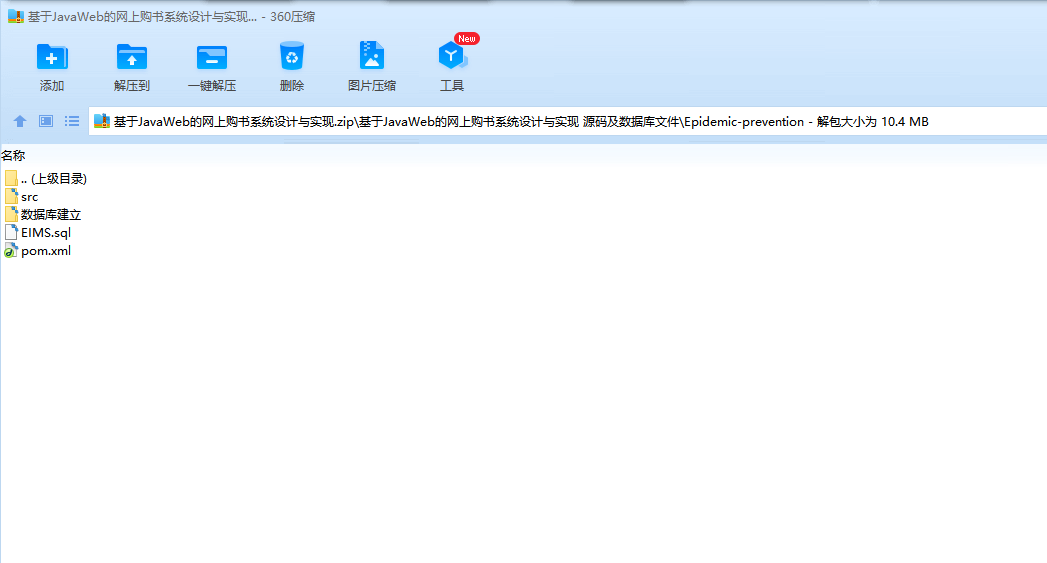Select the EIMS.sql file
The image size is (1047, 563).
click(37, 232)
